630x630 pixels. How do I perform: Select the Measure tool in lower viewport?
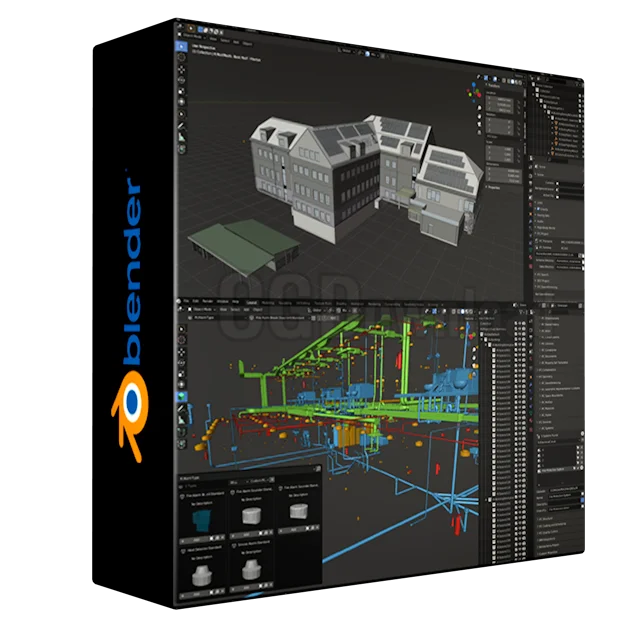pyautogui.click(x=182, y=420)
